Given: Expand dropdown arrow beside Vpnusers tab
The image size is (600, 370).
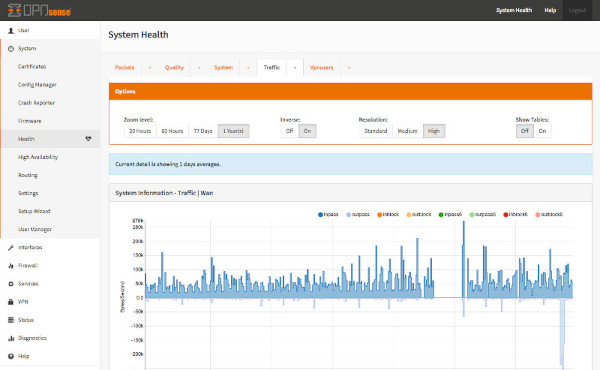Looking at the screenshot, I should tap(349, 68).
